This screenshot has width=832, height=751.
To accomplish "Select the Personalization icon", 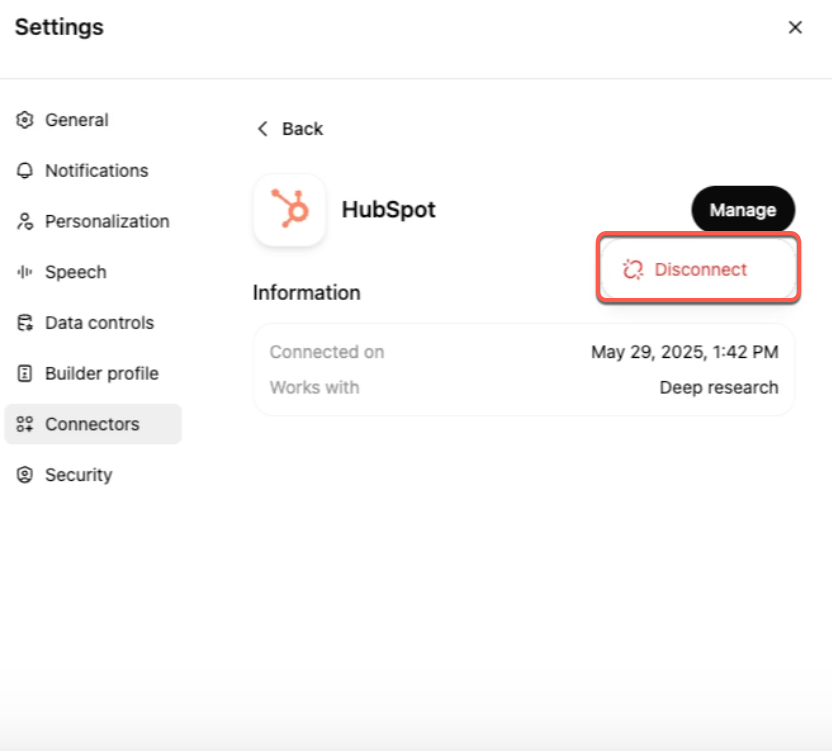I will coord(24,221).
